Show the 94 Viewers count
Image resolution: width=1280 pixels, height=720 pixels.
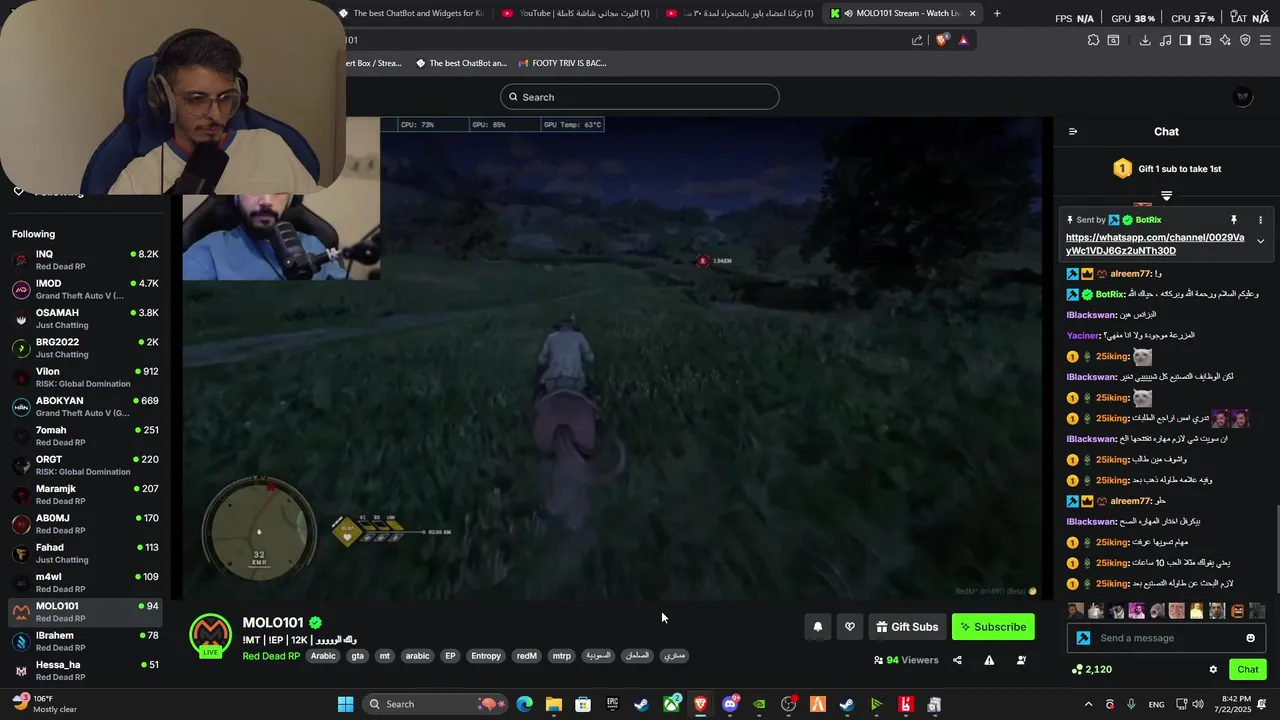[x=906, y=660]
